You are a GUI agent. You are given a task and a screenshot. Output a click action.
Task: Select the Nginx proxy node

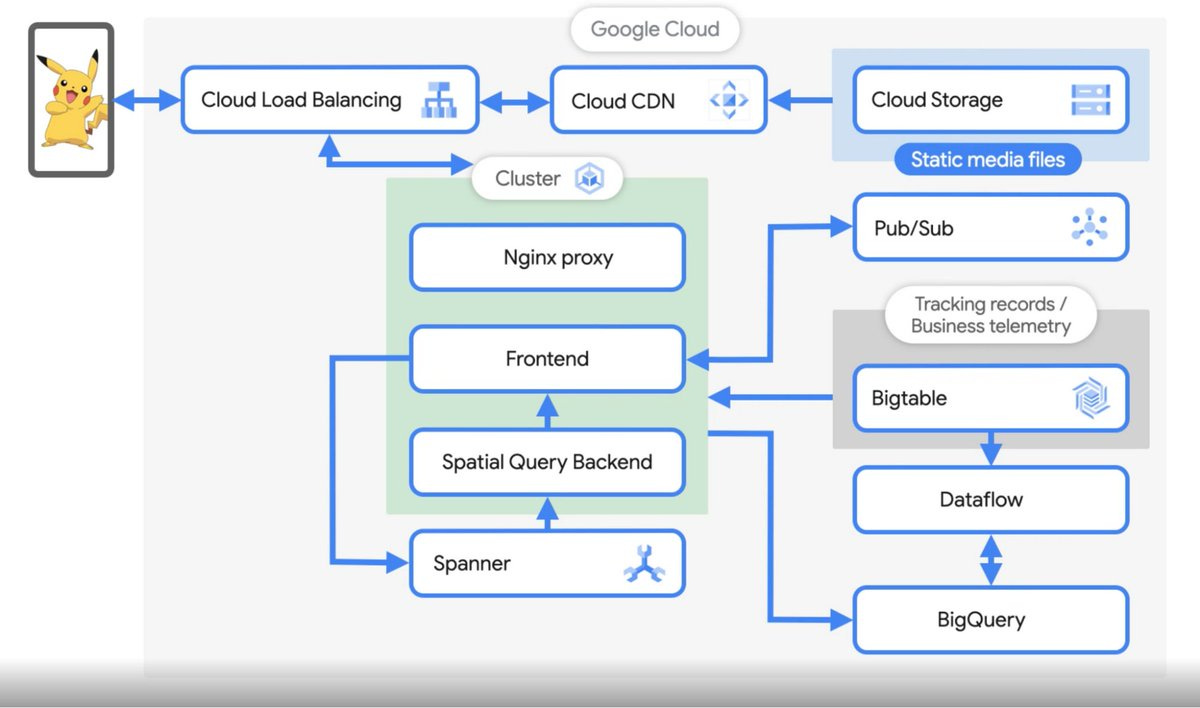pyautogui.click(x=546, y=257)
